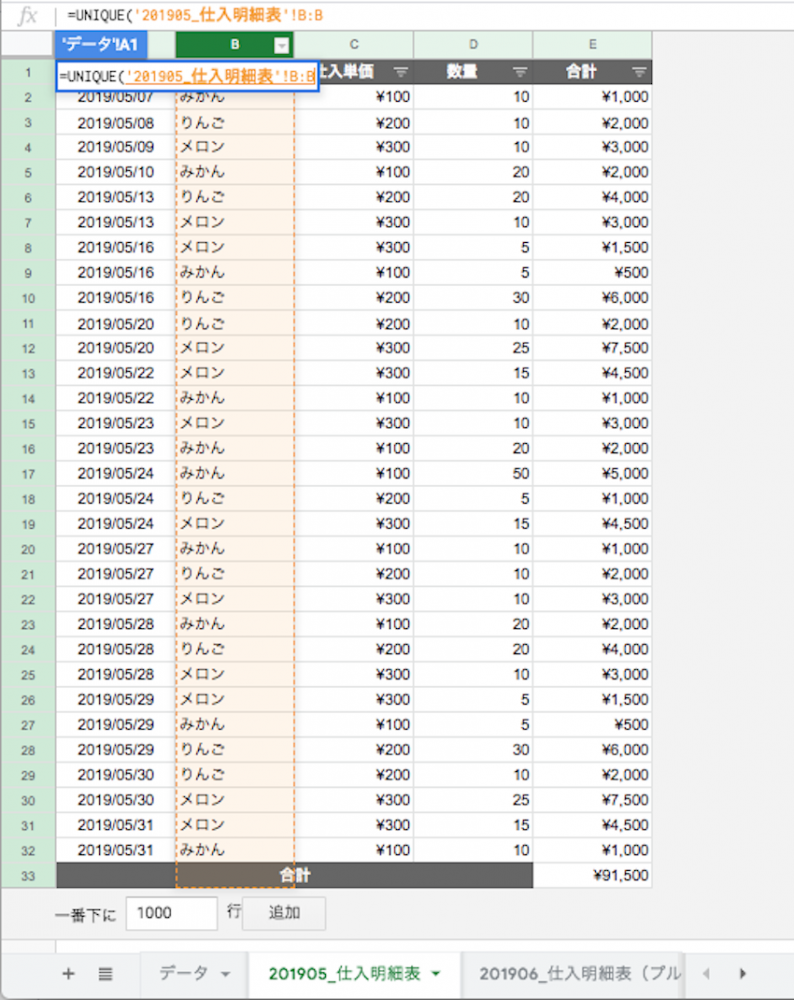Open the データ tab dropdown arrow
Image resolution: width=794 pixels, height=1000 pixels.
[x=225, y=974]
